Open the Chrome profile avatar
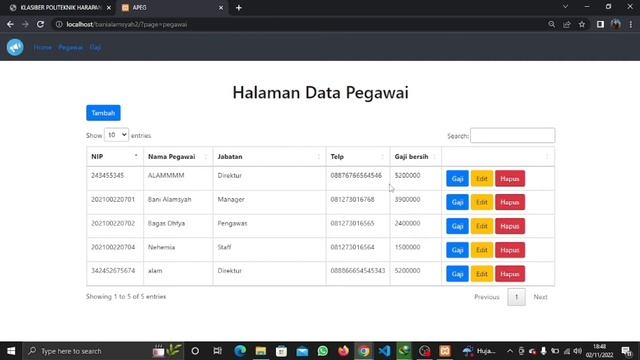Viewport: 640px width, 360px height. pyautogui.click(x=616, y=24)
